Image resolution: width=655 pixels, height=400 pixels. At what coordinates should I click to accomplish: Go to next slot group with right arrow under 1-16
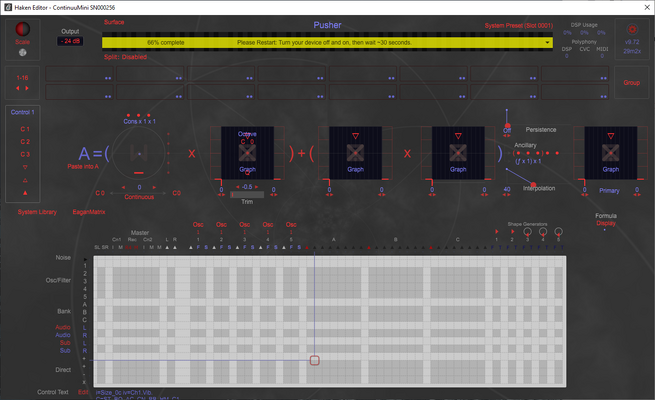coord(27,88)
